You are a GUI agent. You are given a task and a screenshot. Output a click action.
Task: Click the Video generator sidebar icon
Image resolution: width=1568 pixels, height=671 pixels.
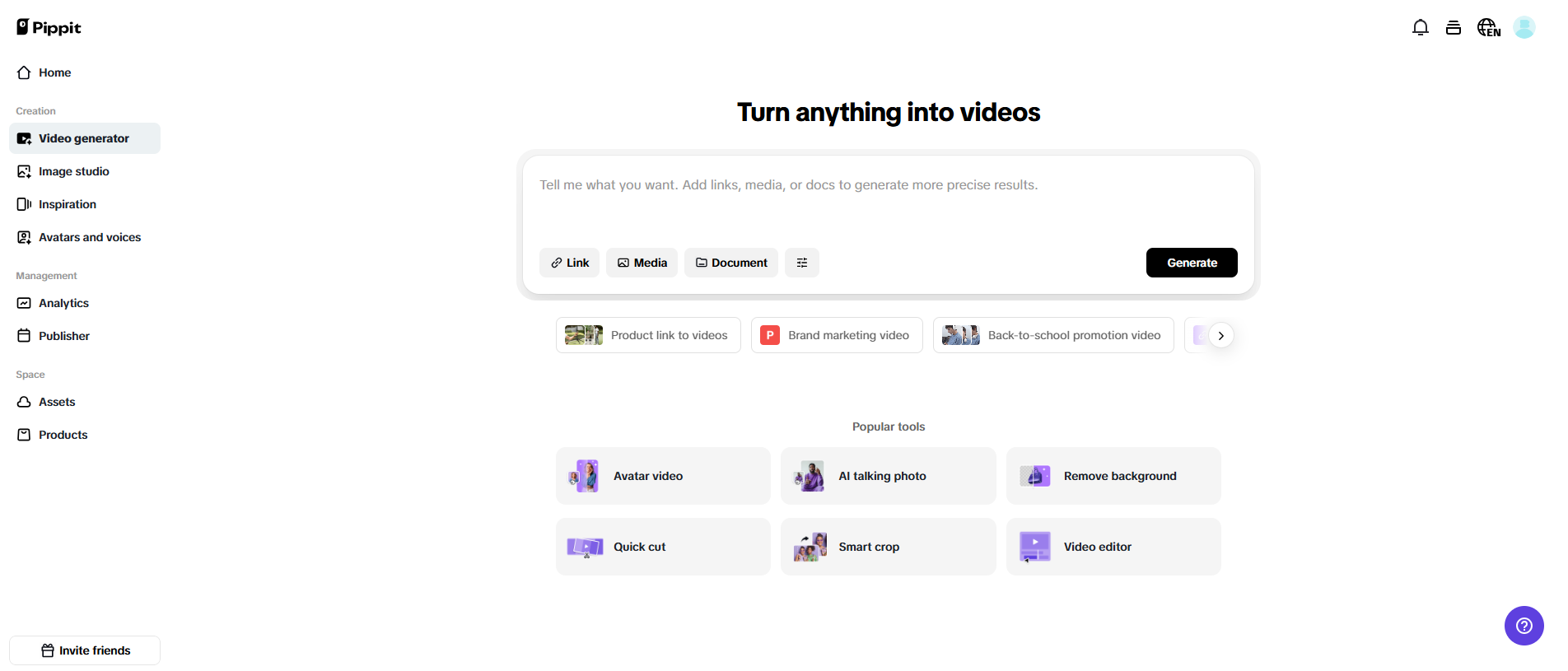click(x=24, y=138)
